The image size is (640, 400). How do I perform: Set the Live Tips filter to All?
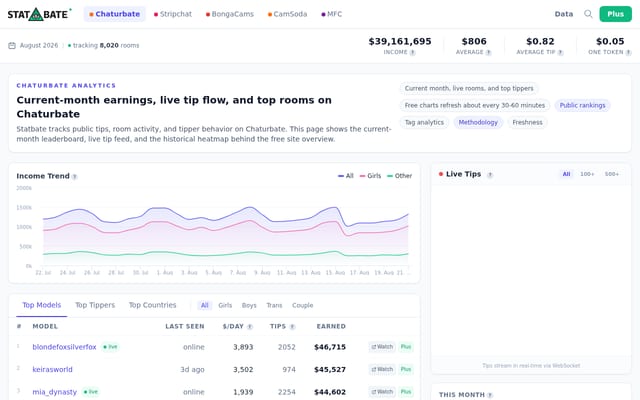(566, 174)
